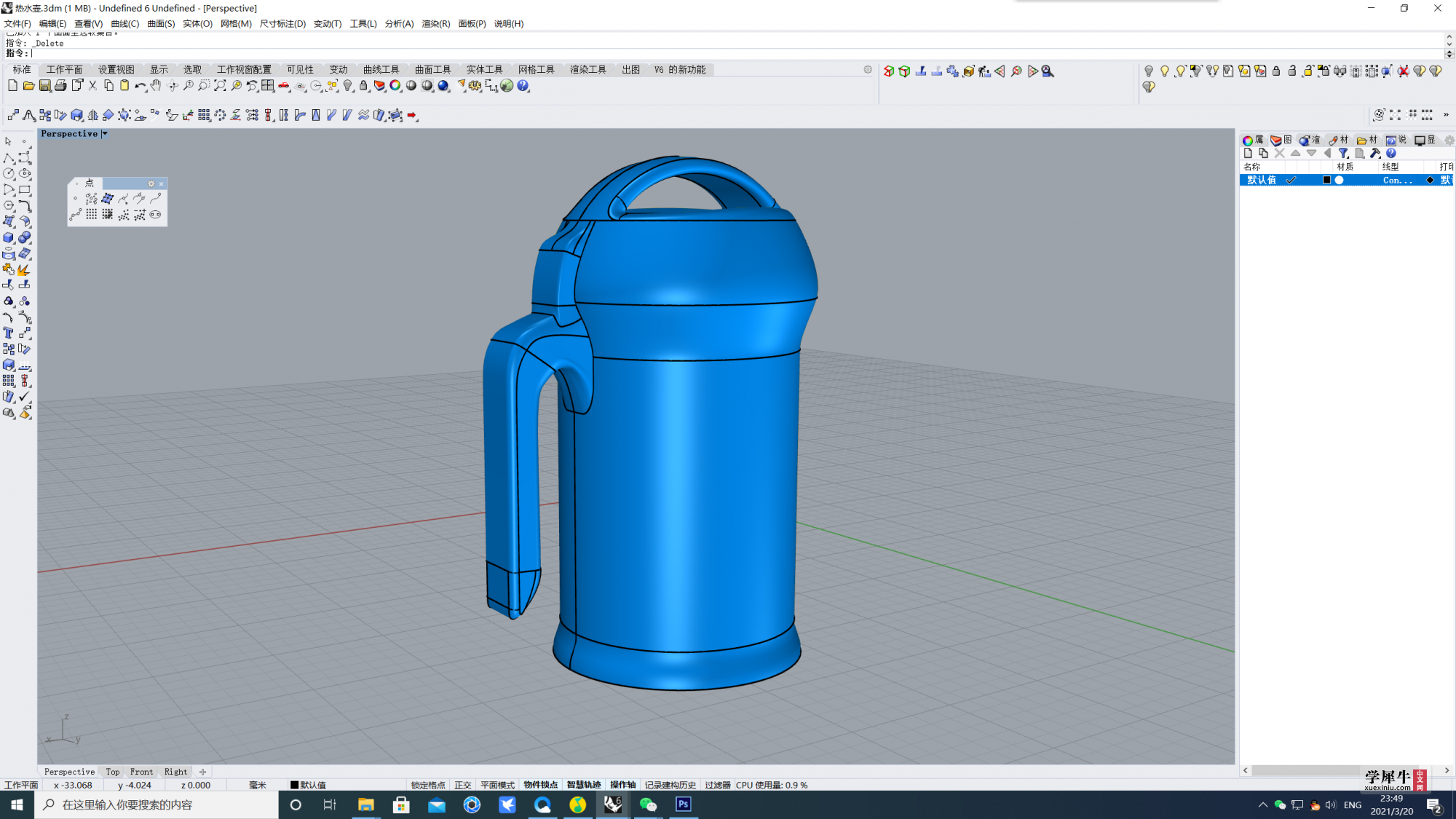Toggle 智慧轨迹 smart track
Screen dimensions: 1456x819
click(x=584, y=785)
